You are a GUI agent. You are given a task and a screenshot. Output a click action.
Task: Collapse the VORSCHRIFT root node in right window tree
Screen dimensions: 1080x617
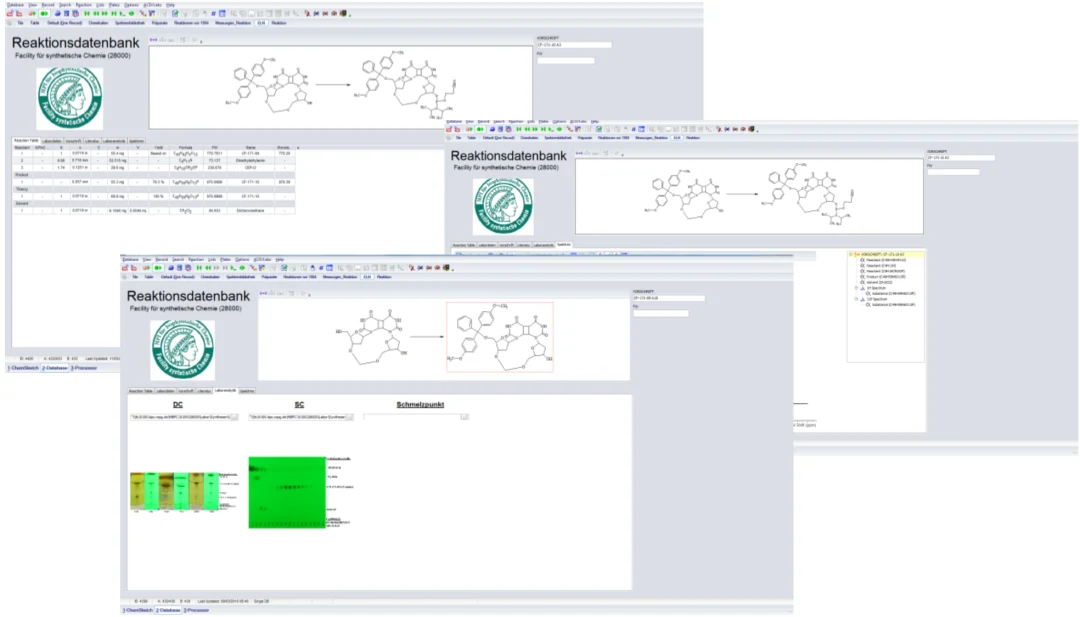click(x=851, y=255)
